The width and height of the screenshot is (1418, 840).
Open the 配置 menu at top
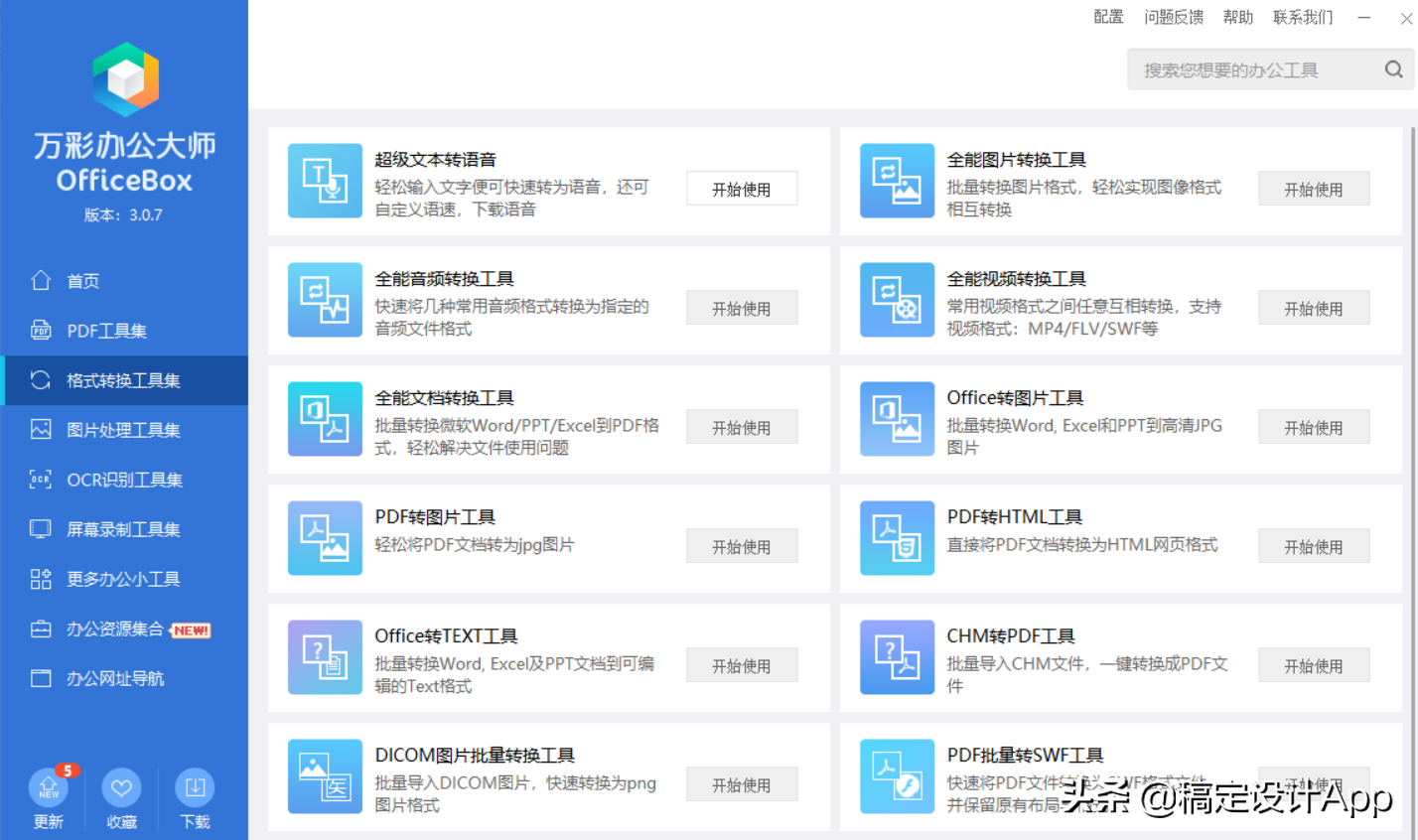1108,17
